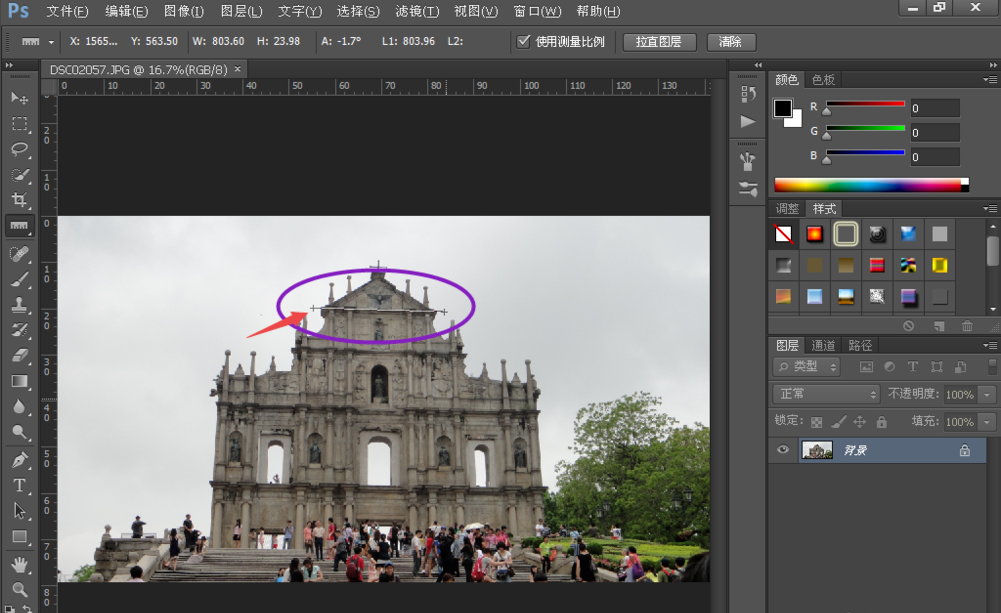Image resolution: width=1001 pixels, height=613 pixels.
Task: Select the Hand tool
Action: [19, 565]
